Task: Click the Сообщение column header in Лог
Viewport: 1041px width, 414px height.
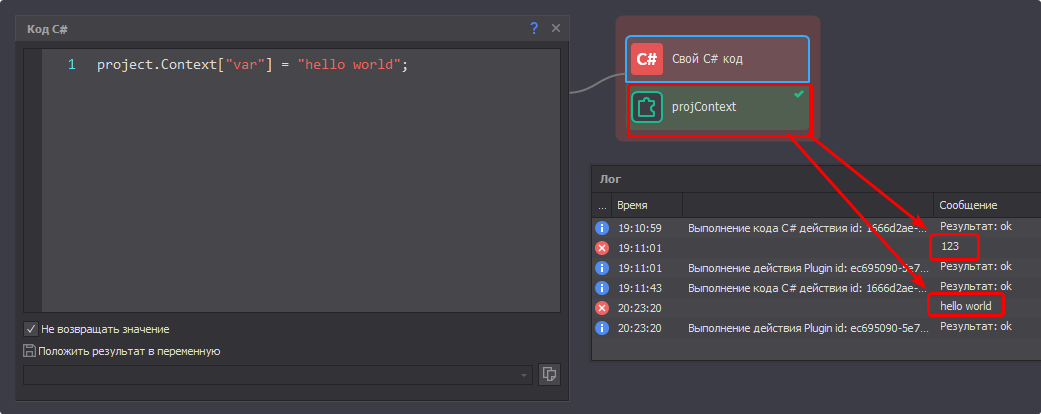Action: [987, 206]
